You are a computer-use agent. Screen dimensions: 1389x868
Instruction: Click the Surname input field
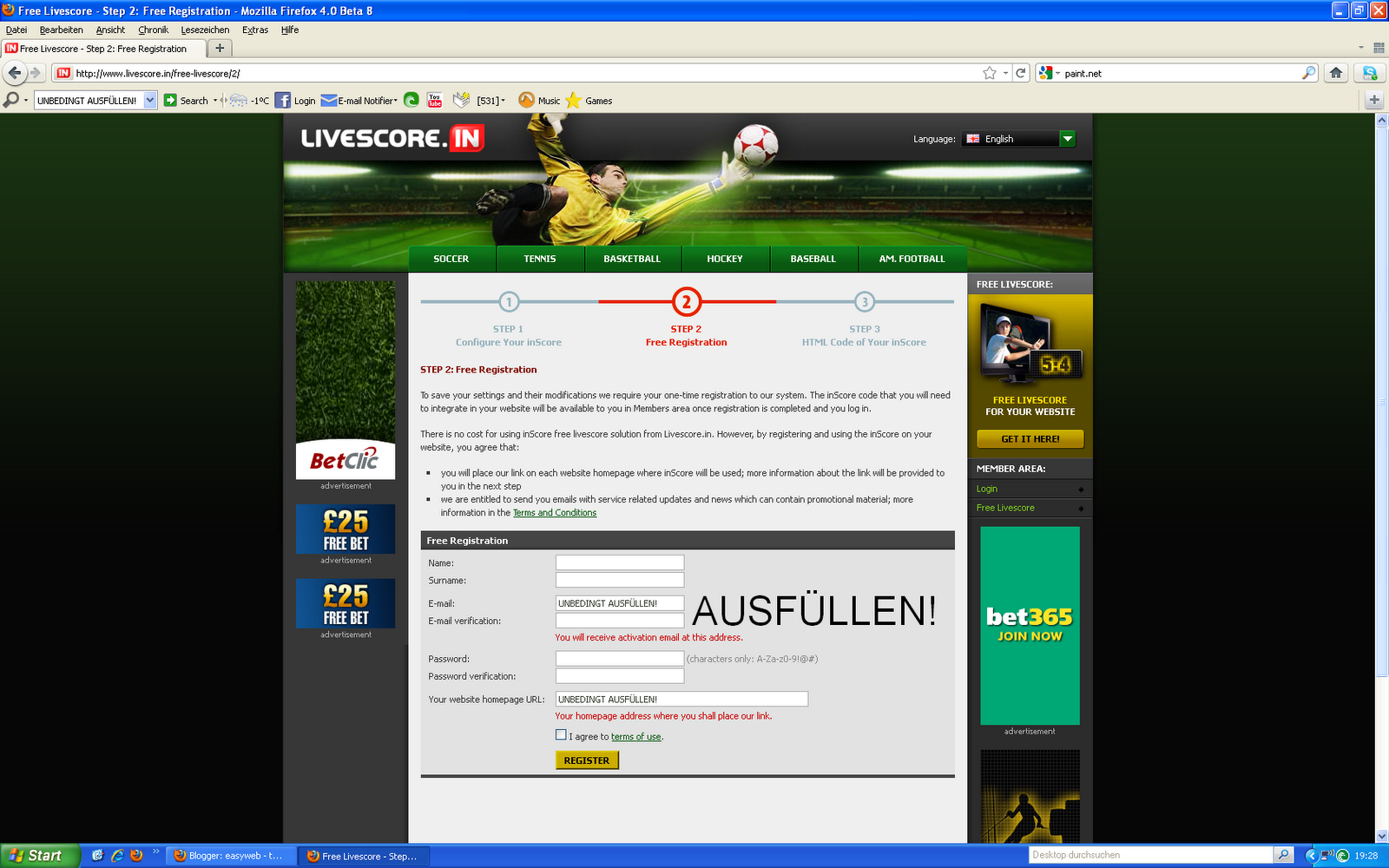click(x=620, y=580)
